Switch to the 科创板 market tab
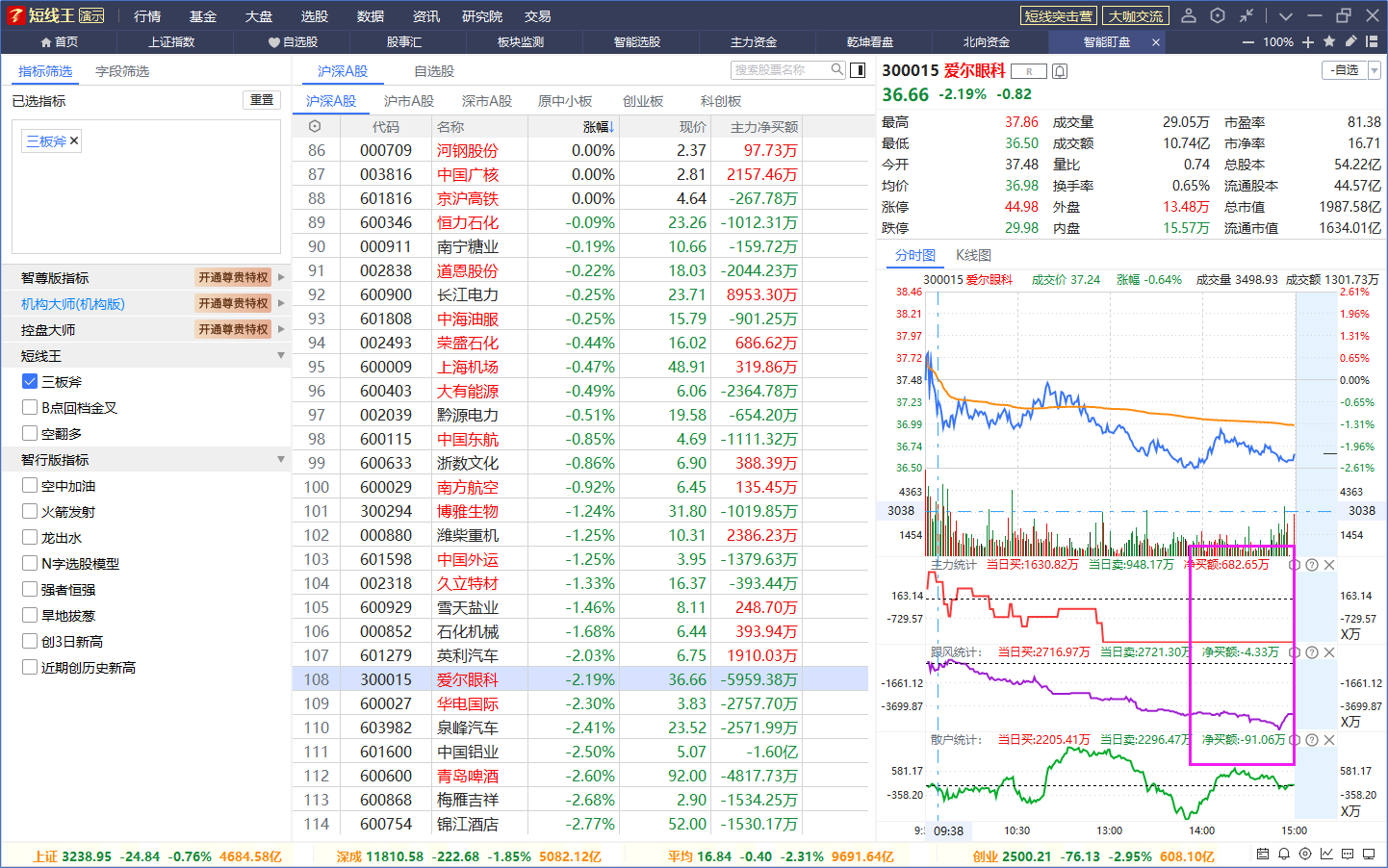Screen dimensions: 1388x868 point(721,101)
